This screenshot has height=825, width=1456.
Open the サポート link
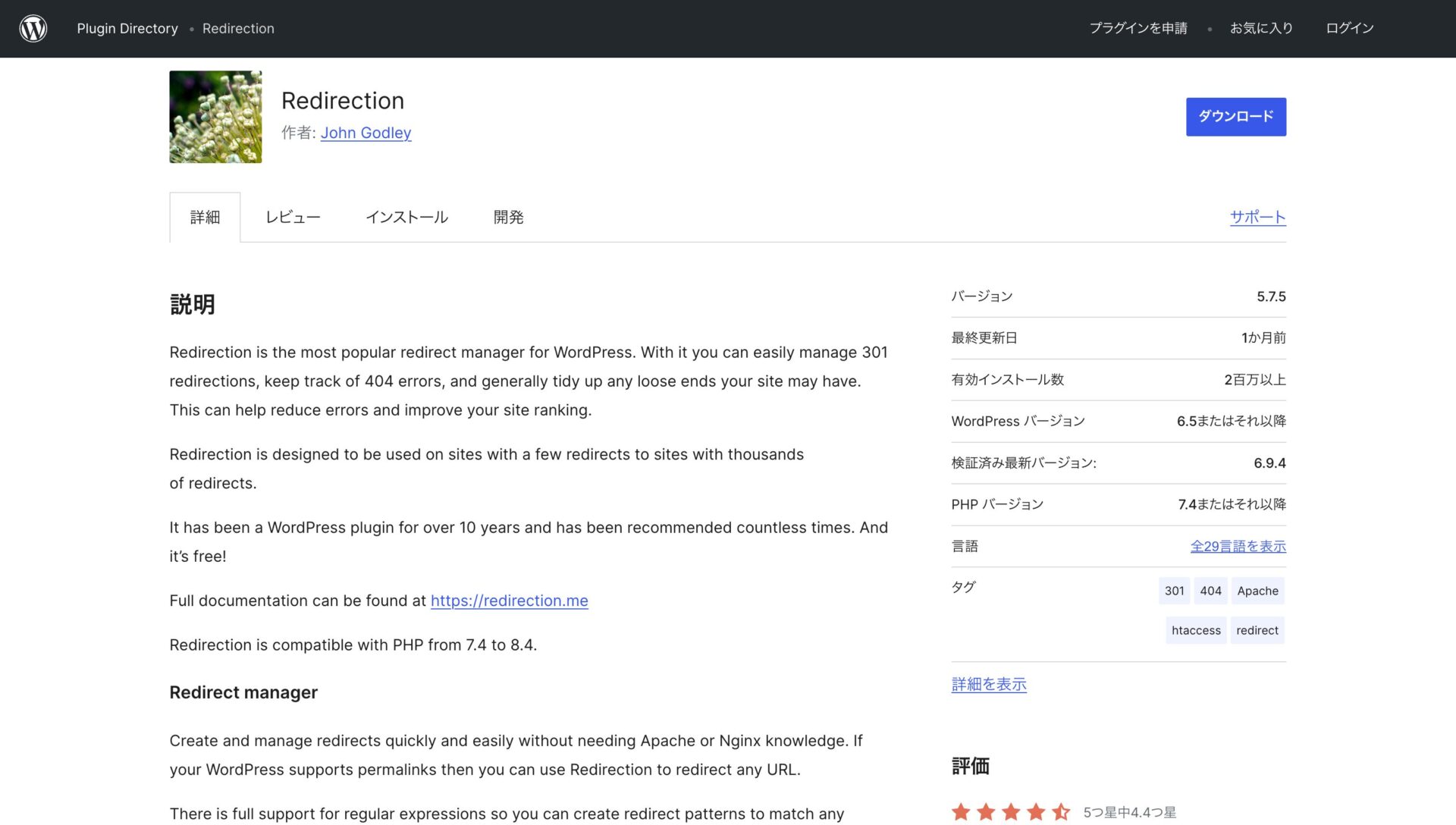click(x=1257, y=218)
